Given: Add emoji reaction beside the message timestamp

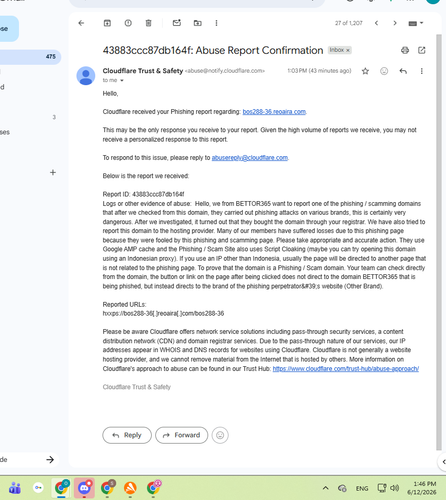Looking at the screenshot, I should [x=384, y=71].
